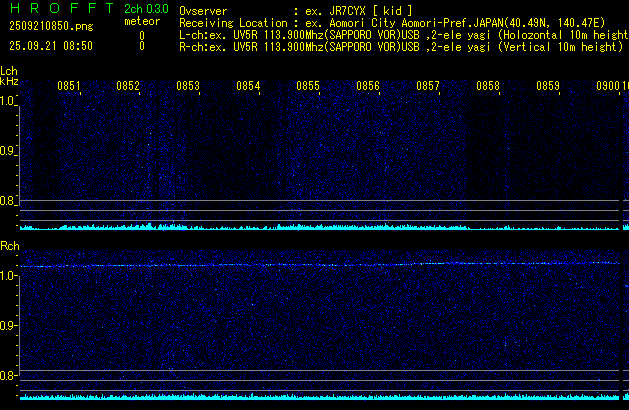Click the Lch channel label

pyautogui.click(x=9, y=72)
